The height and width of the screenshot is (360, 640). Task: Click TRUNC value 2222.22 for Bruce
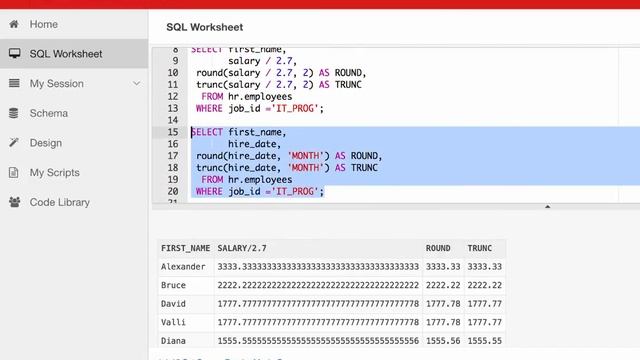484,285
